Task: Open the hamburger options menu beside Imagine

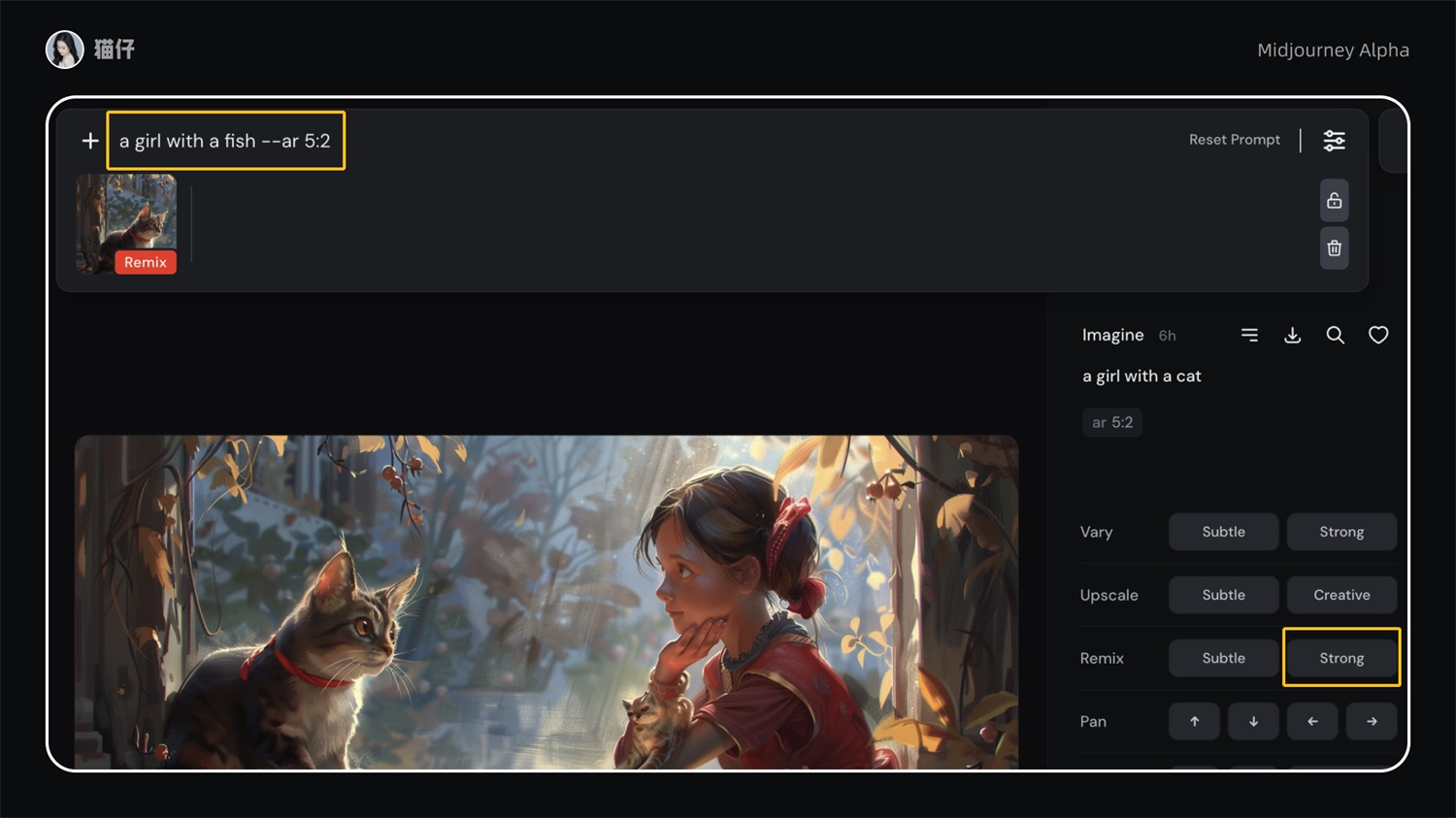Action: coord(1249,335)
